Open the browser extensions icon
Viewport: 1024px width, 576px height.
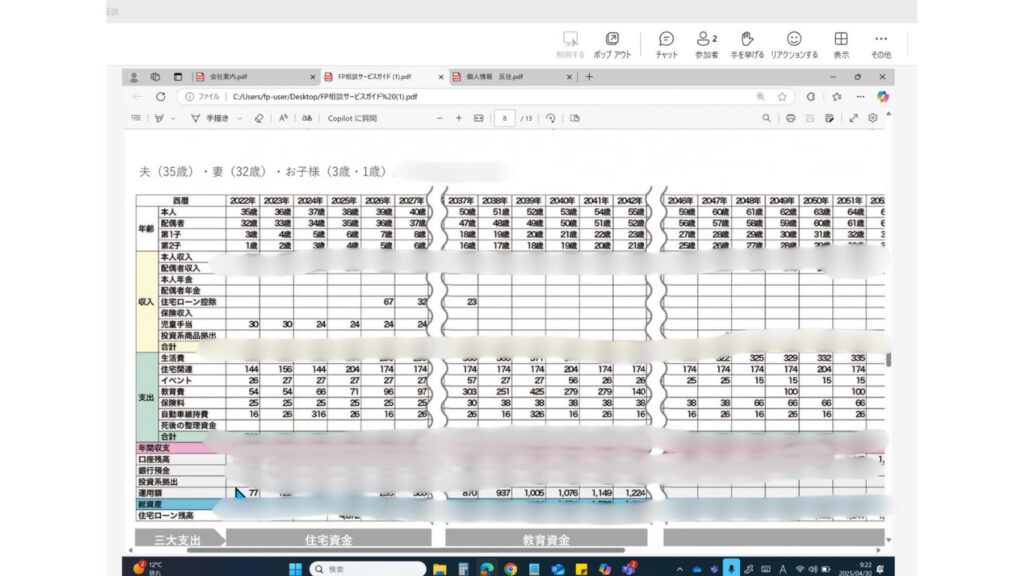(x=810, y=97)
